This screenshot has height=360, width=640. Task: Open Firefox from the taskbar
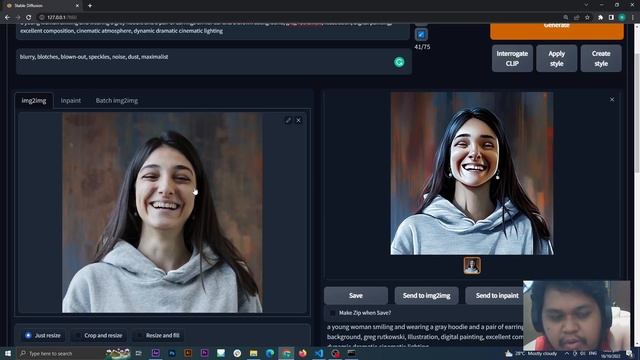pos(302,353)
